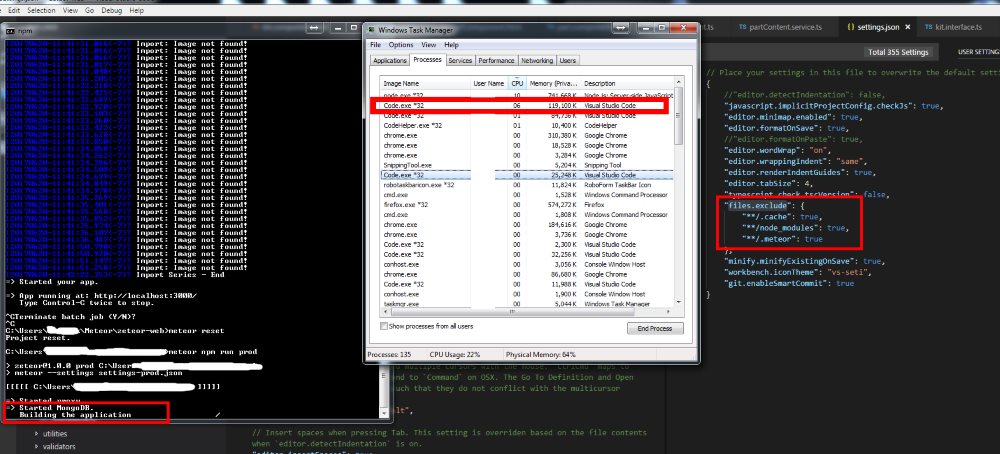This screenshot has height=454, width=1000.
Task: Open the kit.interface.ts editor tab
Action: (960, 27)
